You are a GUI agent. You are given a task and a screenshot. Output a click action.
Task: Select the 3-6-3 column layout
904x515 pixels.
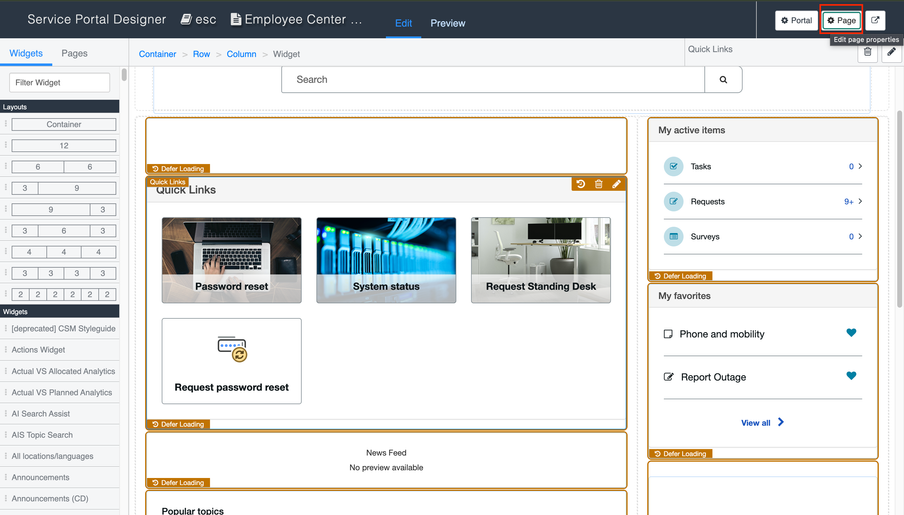63,231
